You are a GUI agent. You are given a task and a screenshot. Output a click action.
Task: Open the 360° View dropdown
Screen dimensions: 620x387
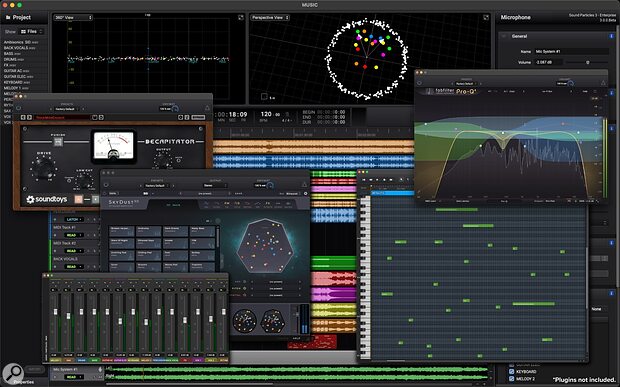point(73,17)
